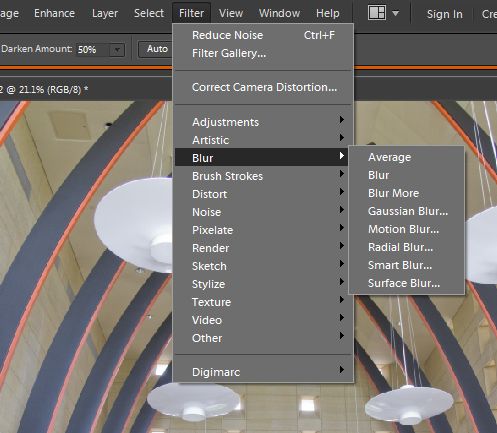497x433 pixels.
Task: Open Surface Blur... dialog
Action: pyautogui.click(x=406, y=283)
